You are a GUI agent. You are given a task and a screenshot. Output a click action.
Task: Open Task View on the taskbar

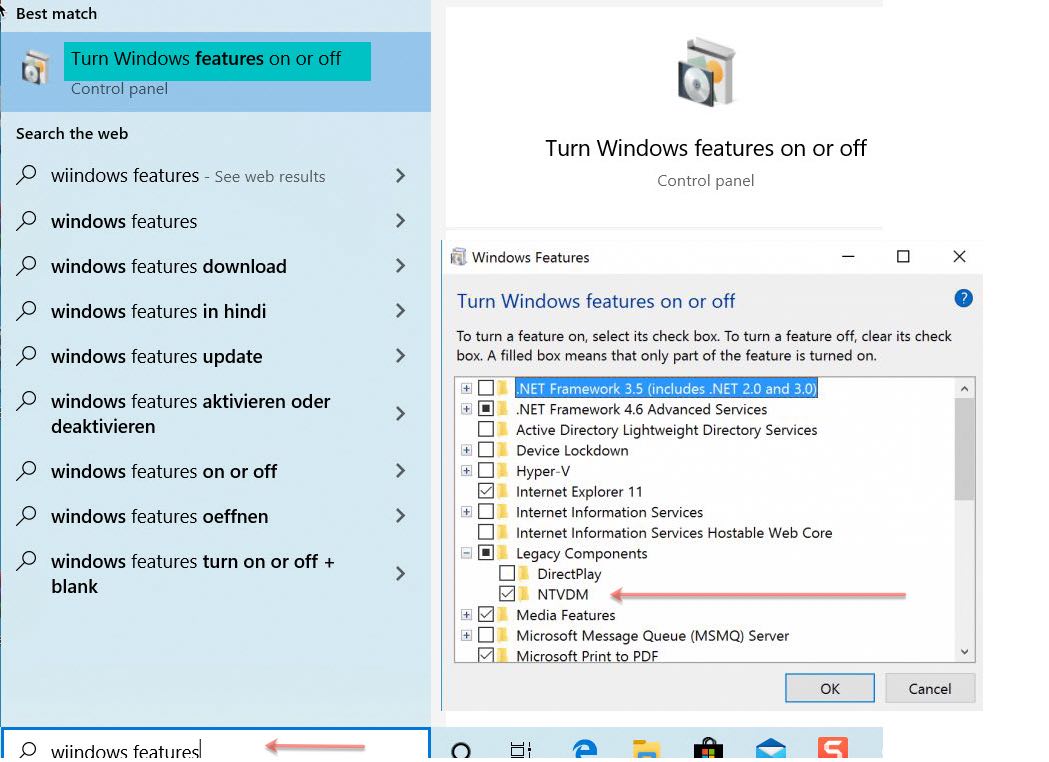[x=520, y=750]
